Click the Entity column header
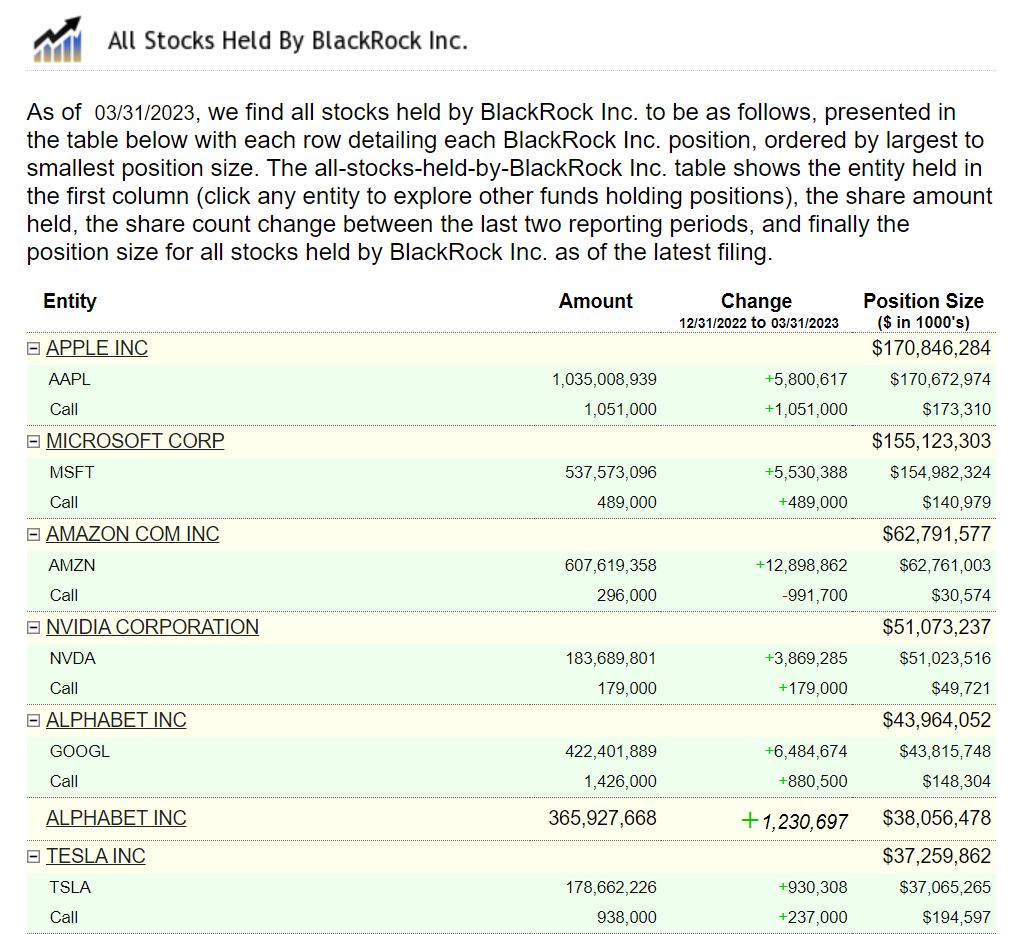Viewport: 1021px width, 934px height. click(x=70, y=301)
